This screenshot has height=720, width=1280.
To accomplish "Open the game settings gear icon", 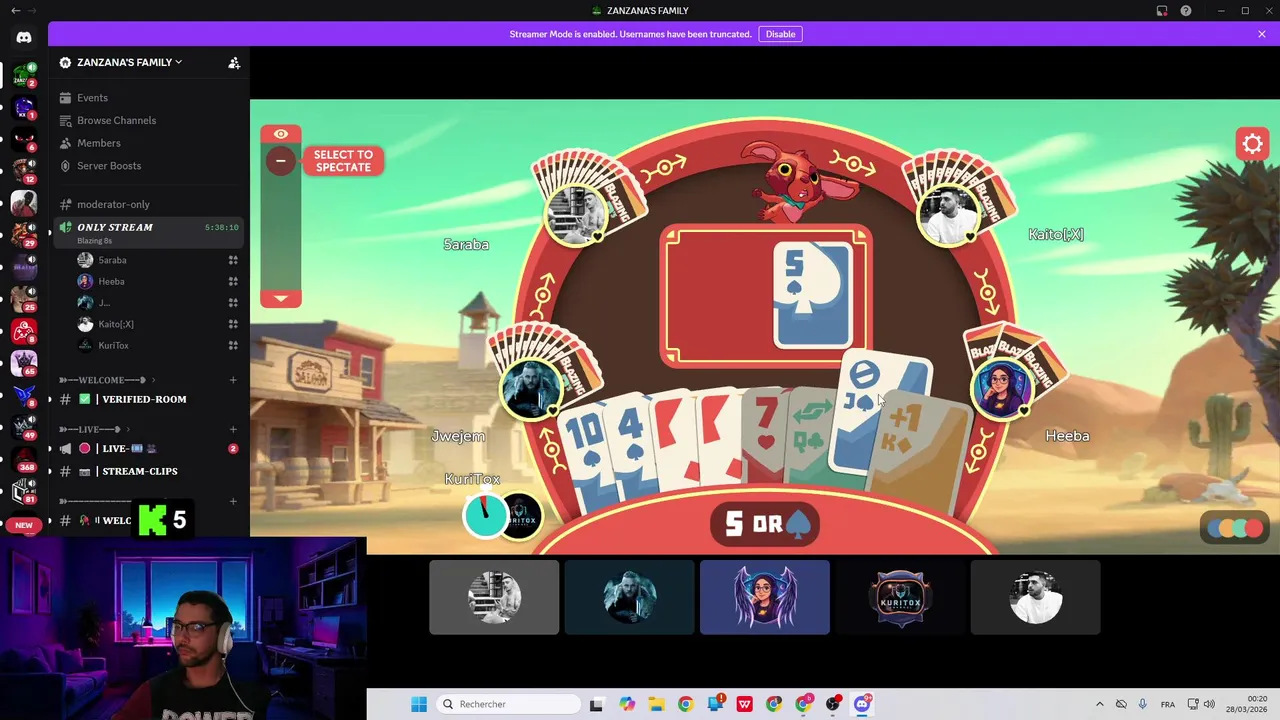I will point(1252,145).
